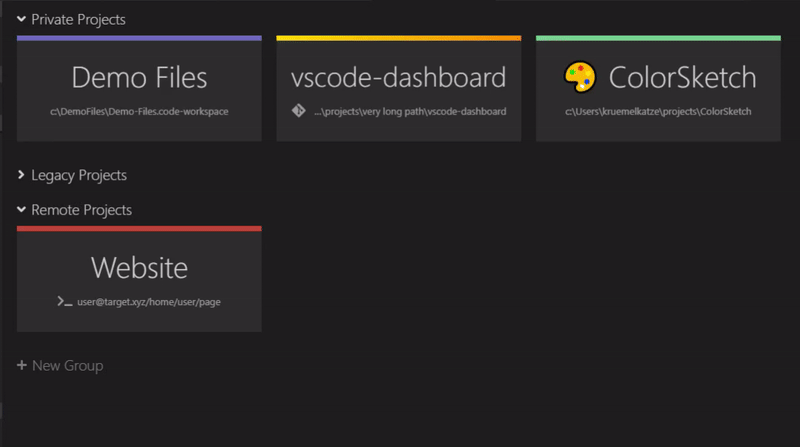Viewport: 800px width, 447px height.
Task: Click the Demo-Files.code-workspace path text
Action: [139, 111]
